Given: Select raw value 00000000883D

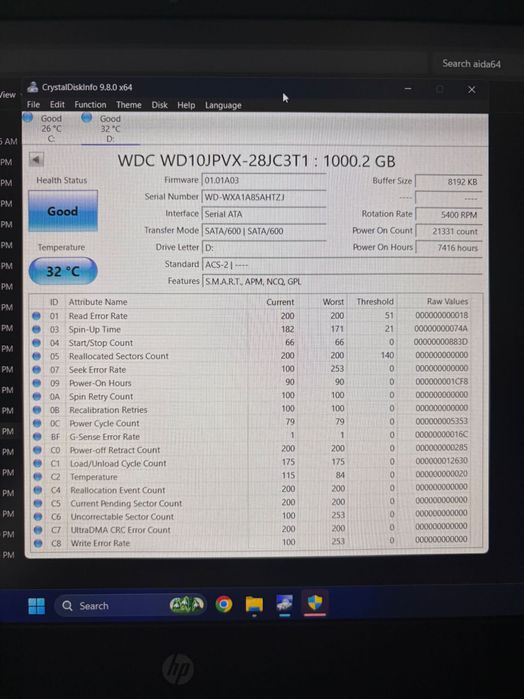Looking at the screenshot, I should point(441,341).
